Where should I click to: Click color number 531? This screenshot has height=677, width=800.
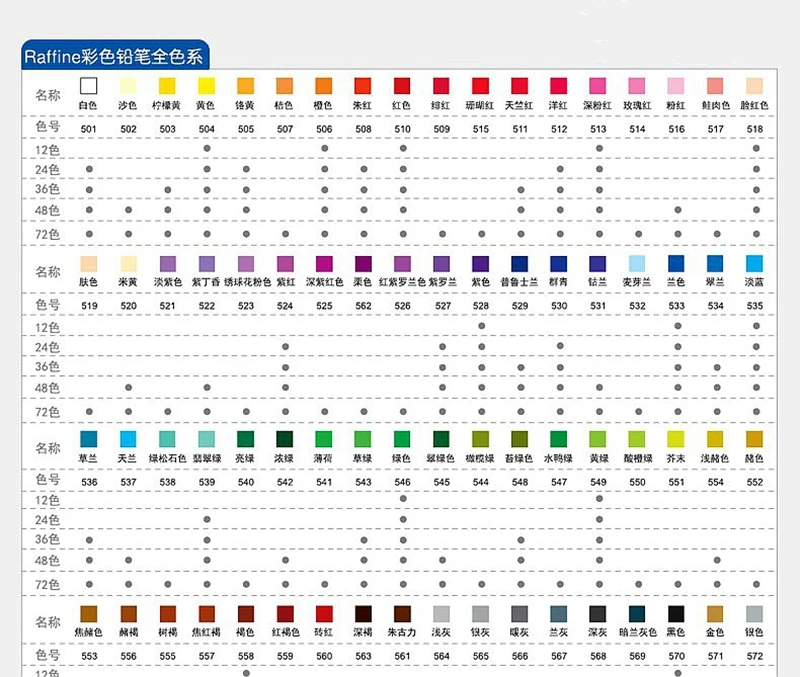pos(598,306)
